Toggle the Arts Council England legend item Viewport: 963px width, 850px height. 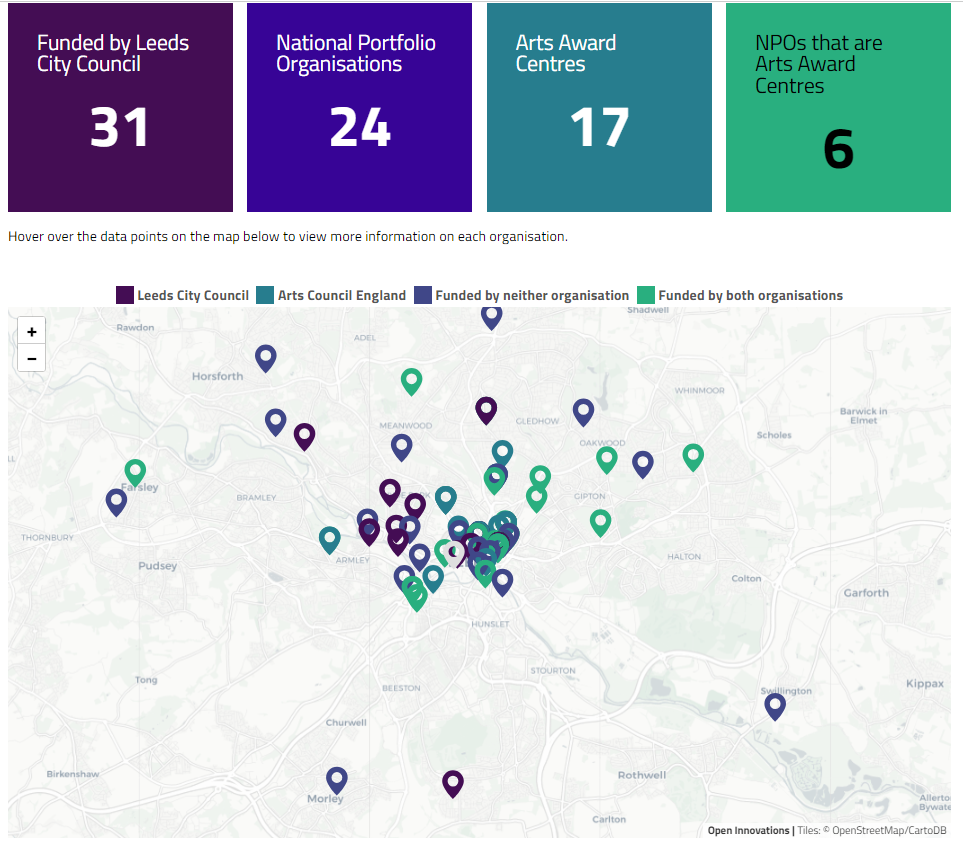331,295
